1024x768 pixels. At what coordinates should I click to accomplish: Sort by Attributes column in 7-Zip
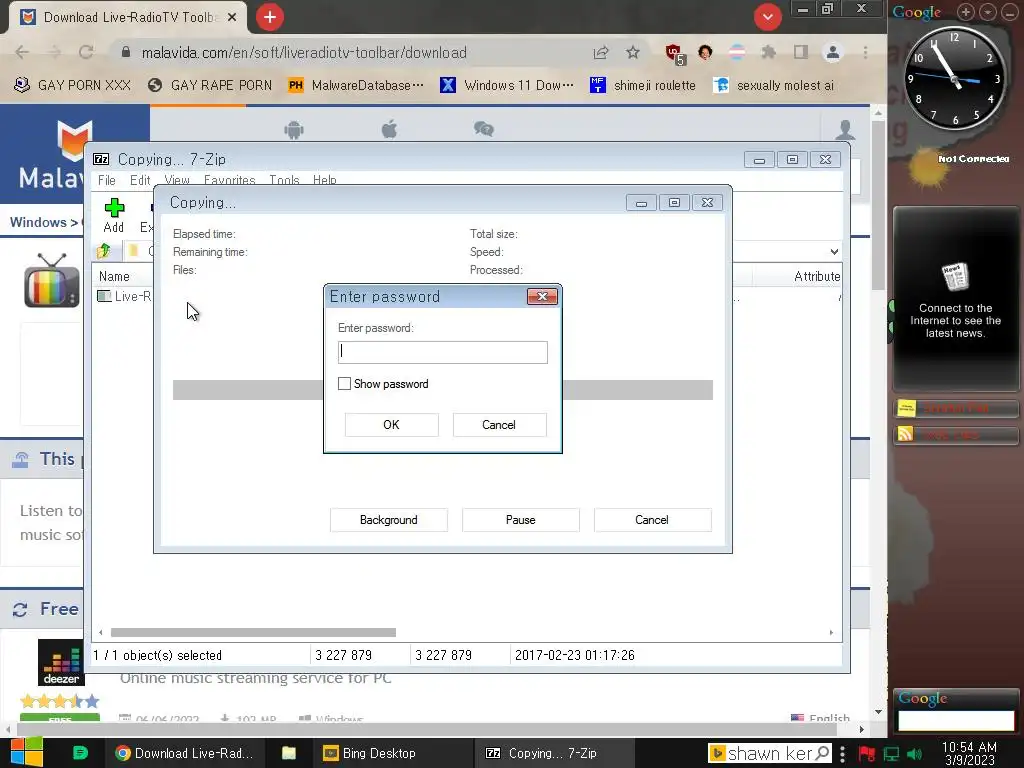(x=816, y=276)
